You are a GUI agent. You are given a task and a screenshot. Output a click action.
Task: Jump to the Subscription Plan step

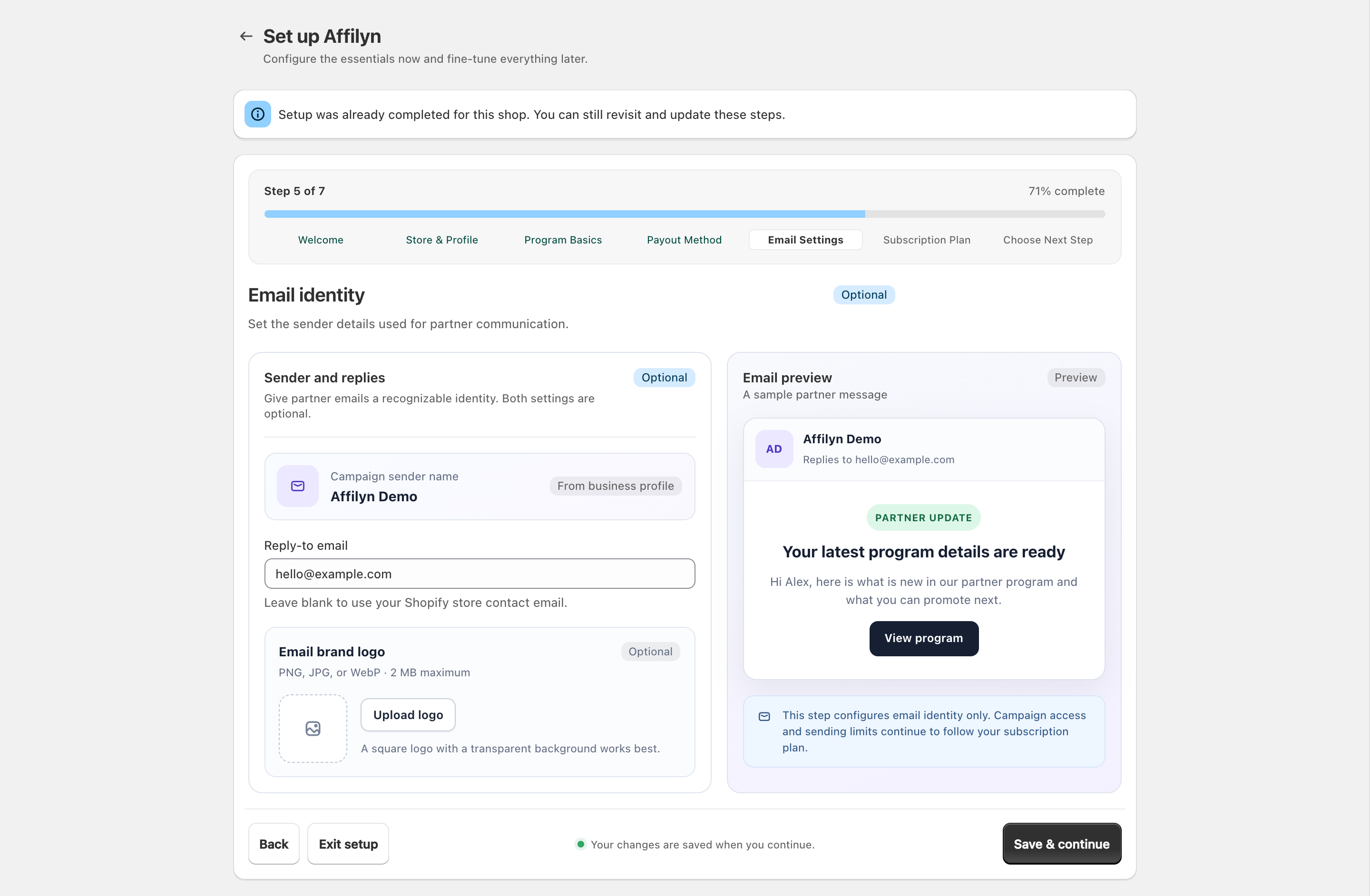point(927,240)
